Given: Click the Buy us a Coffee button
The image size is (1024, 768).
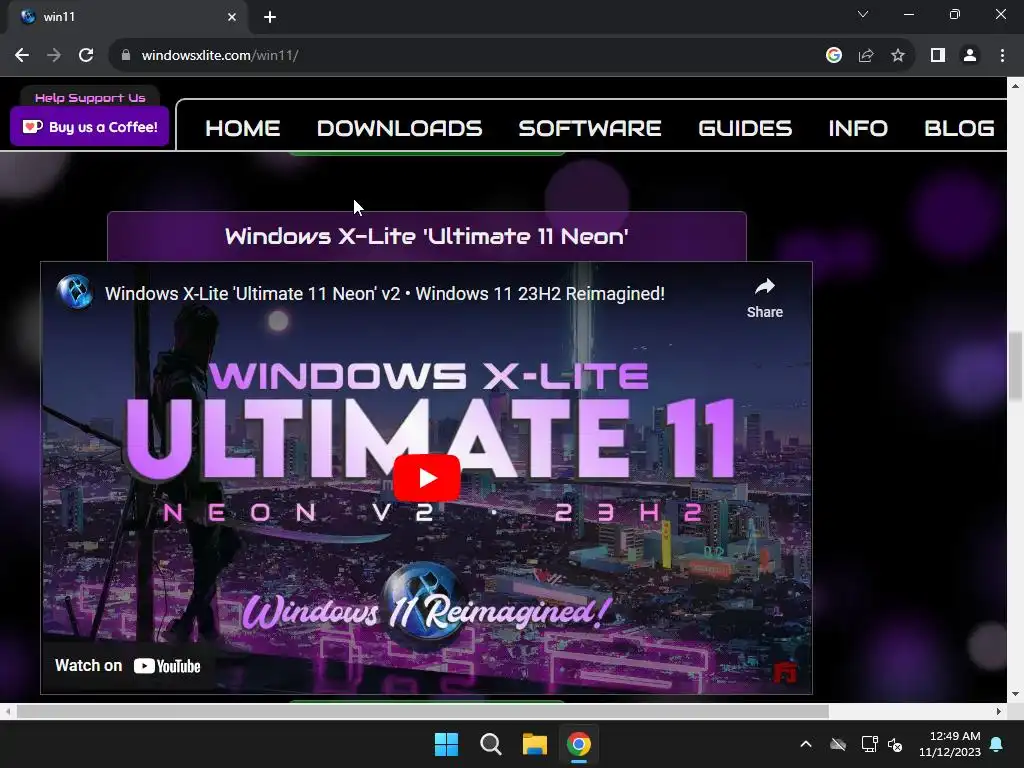Looking at the screenshot, I should click(89, 127).
